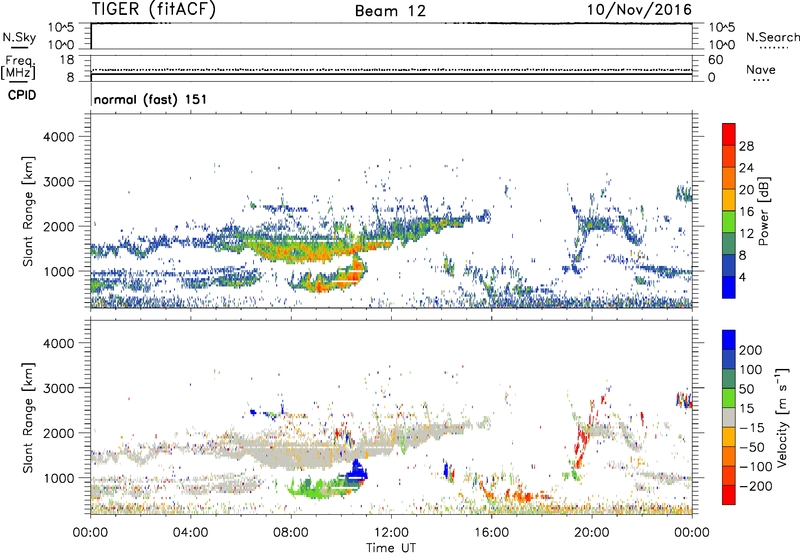Click the 12:00 time tick label

[x=391, y=533]
